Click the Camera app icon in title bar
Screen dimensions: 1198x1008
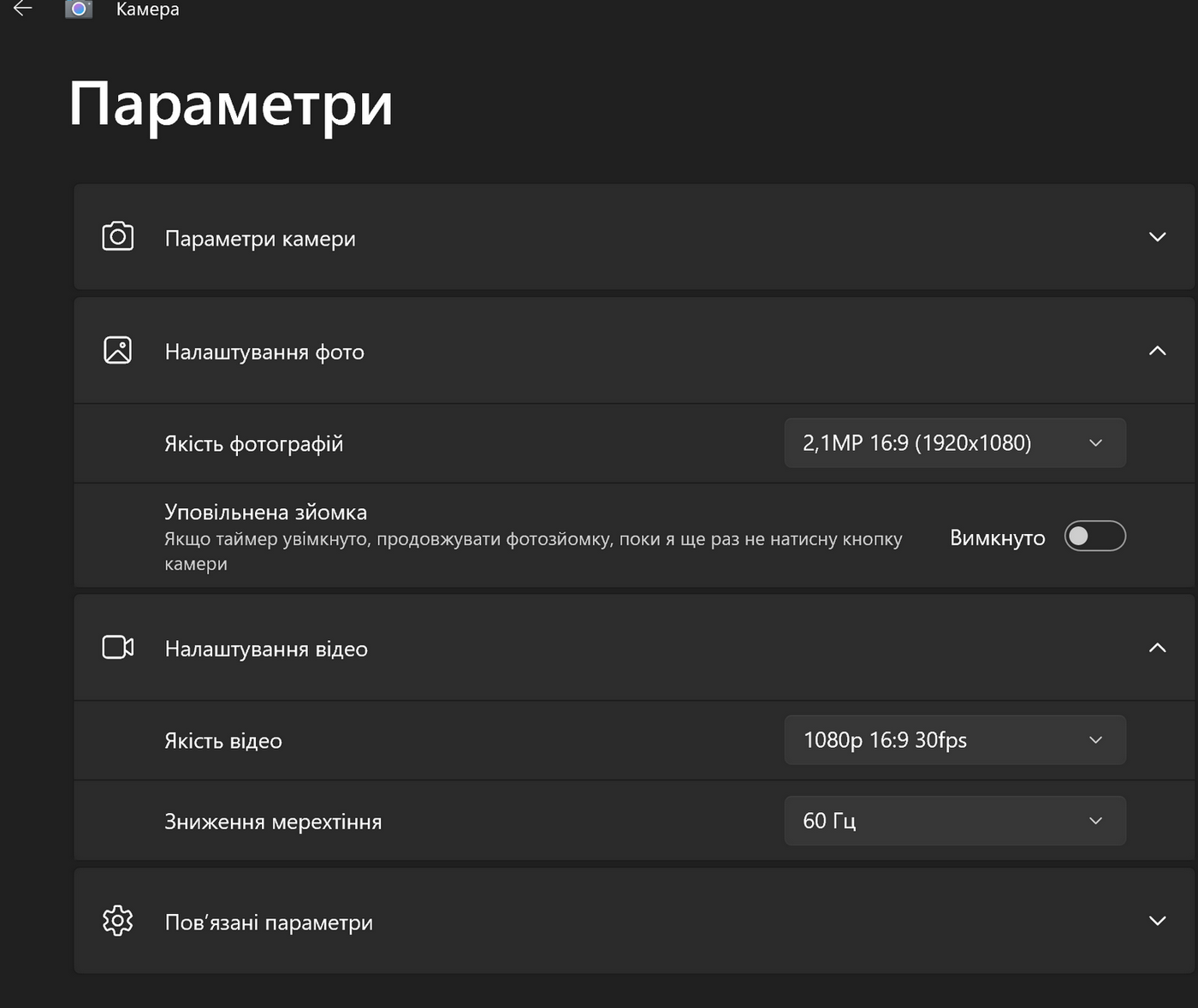[79, 9]
